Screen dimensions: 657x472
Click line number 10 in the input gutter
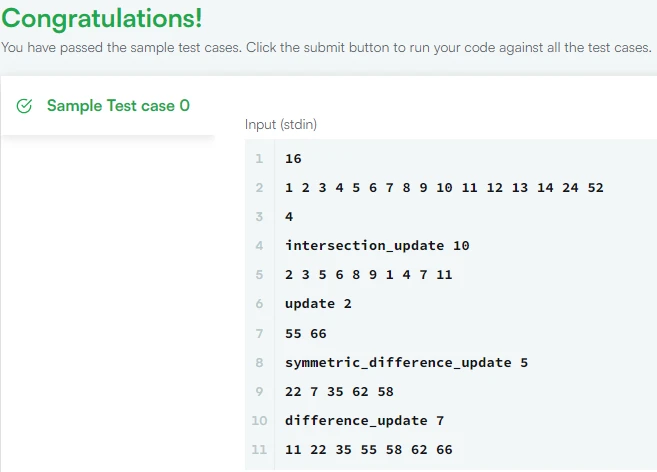click(x=258, y=420)
